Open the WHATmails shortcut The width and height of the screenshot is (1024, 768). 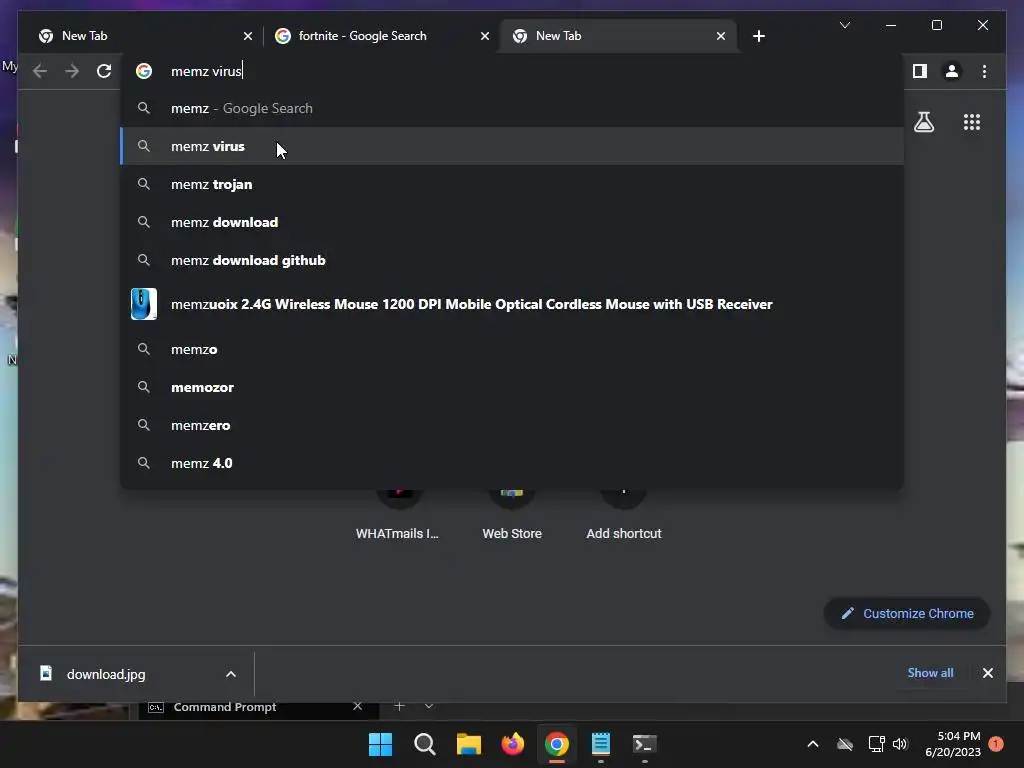[398, 516]
